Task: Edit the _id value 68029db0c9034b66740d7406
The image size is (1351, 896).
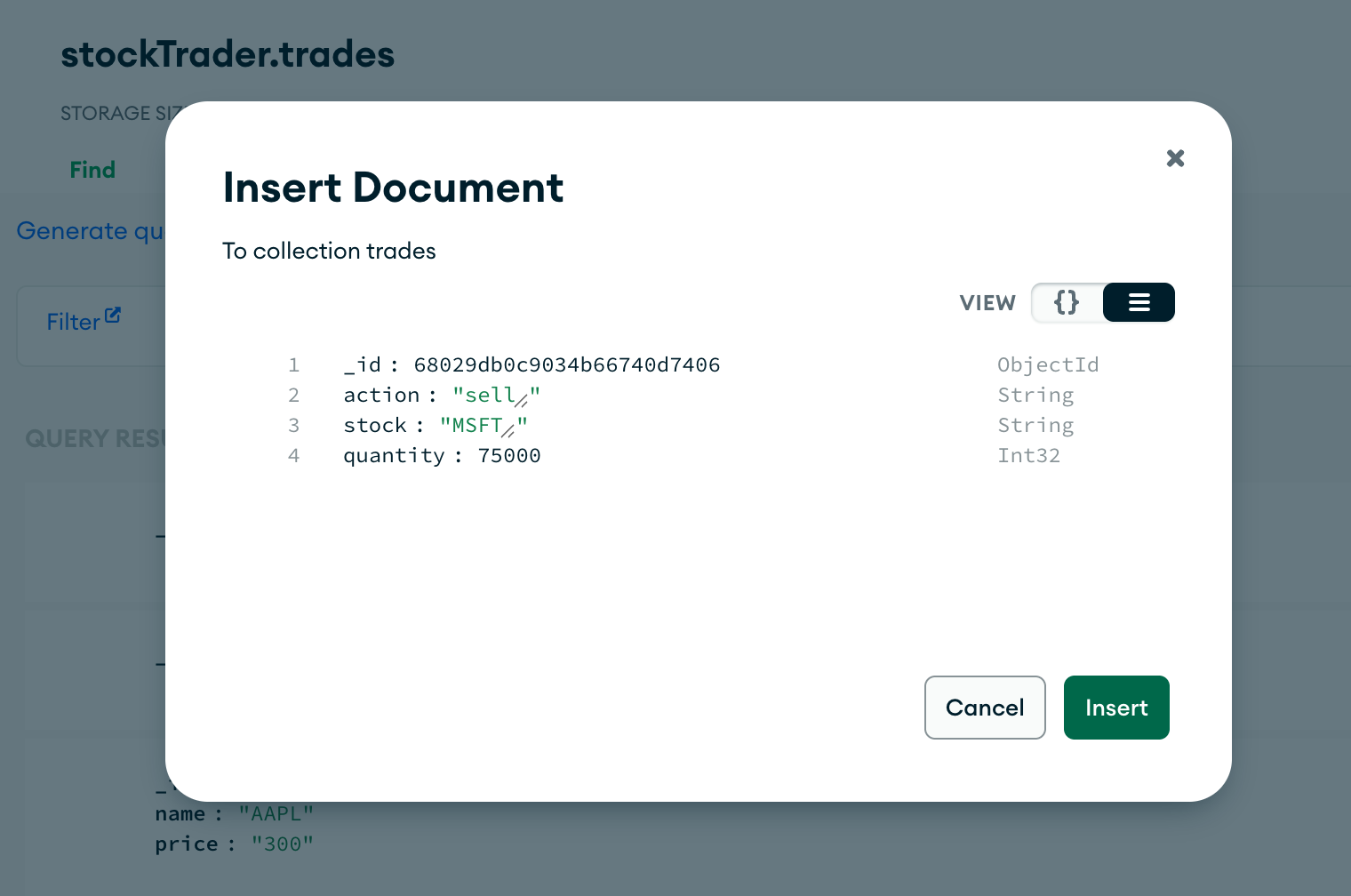Action: [567, 364]
